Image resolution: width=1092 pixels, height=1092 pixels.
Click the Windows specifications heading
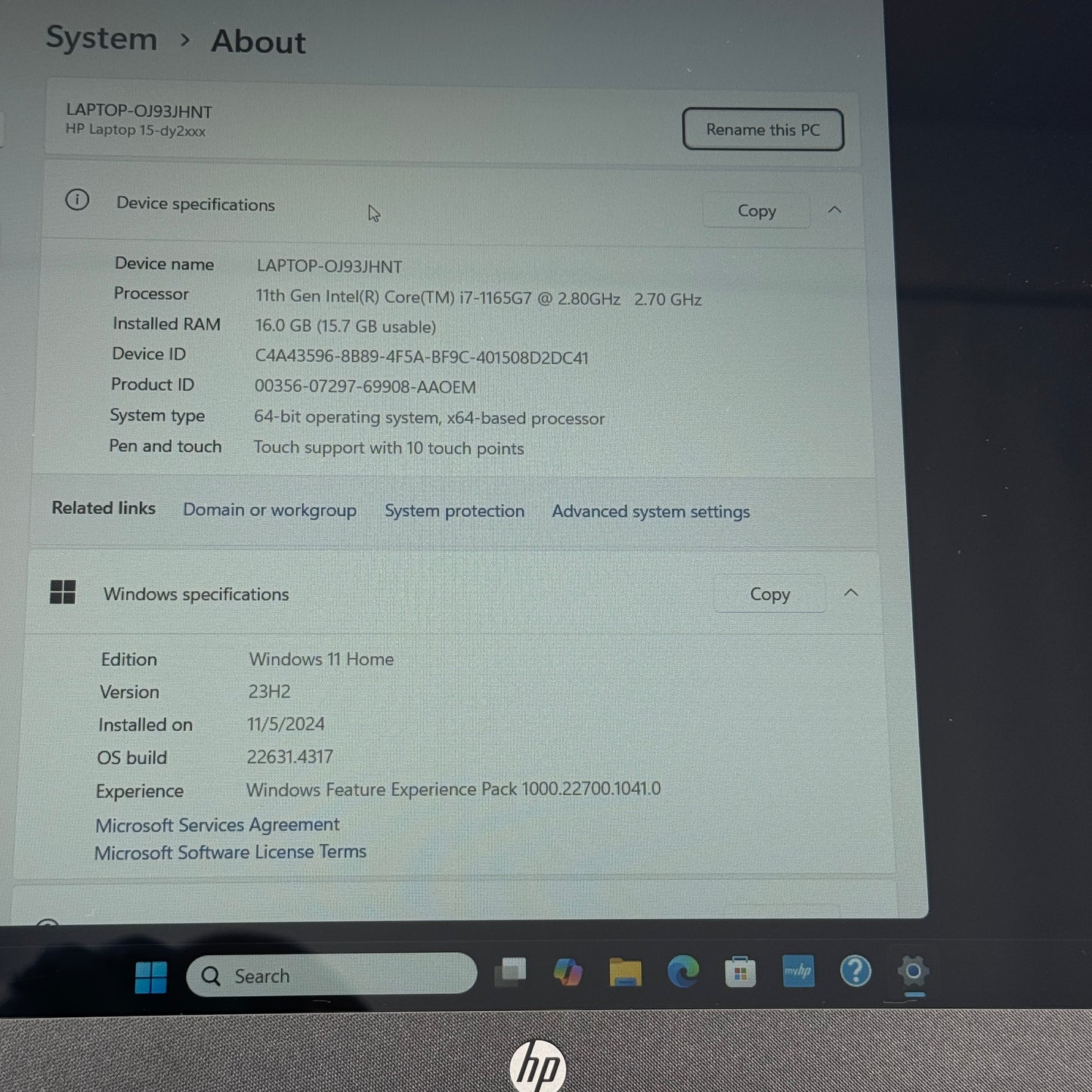(196, 595)
